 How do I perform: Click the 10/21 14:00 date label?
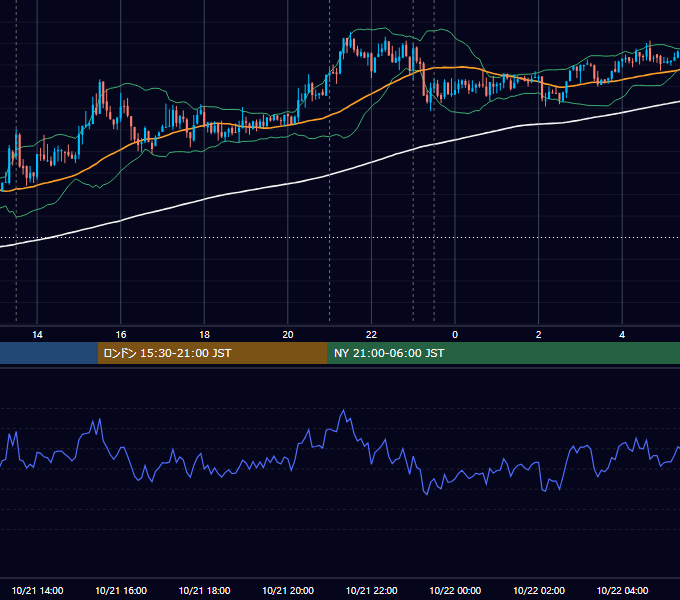click(x=37, y=590)
